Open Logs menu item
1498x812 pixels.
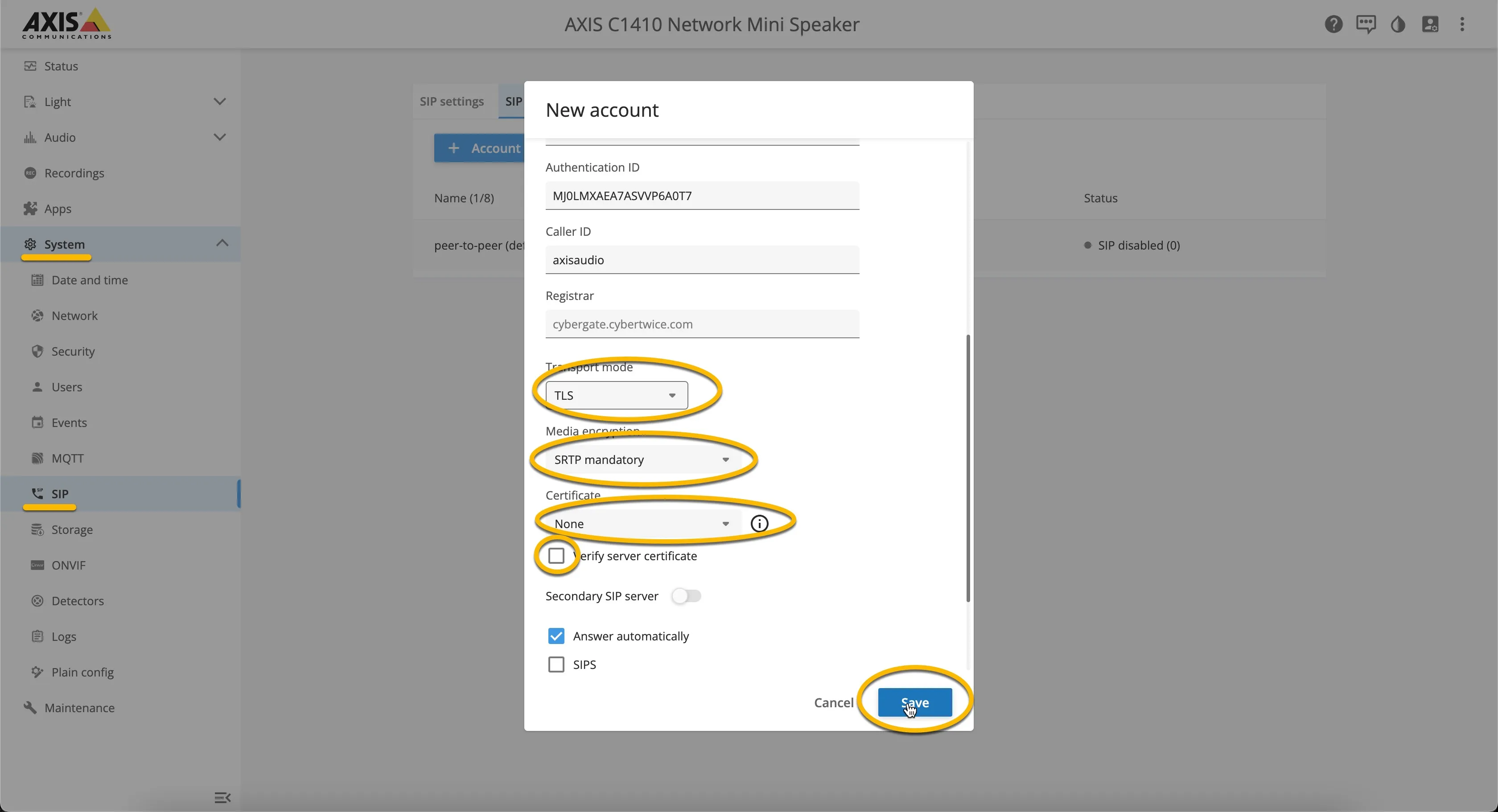pyautogui.click(x=120, y=636)
